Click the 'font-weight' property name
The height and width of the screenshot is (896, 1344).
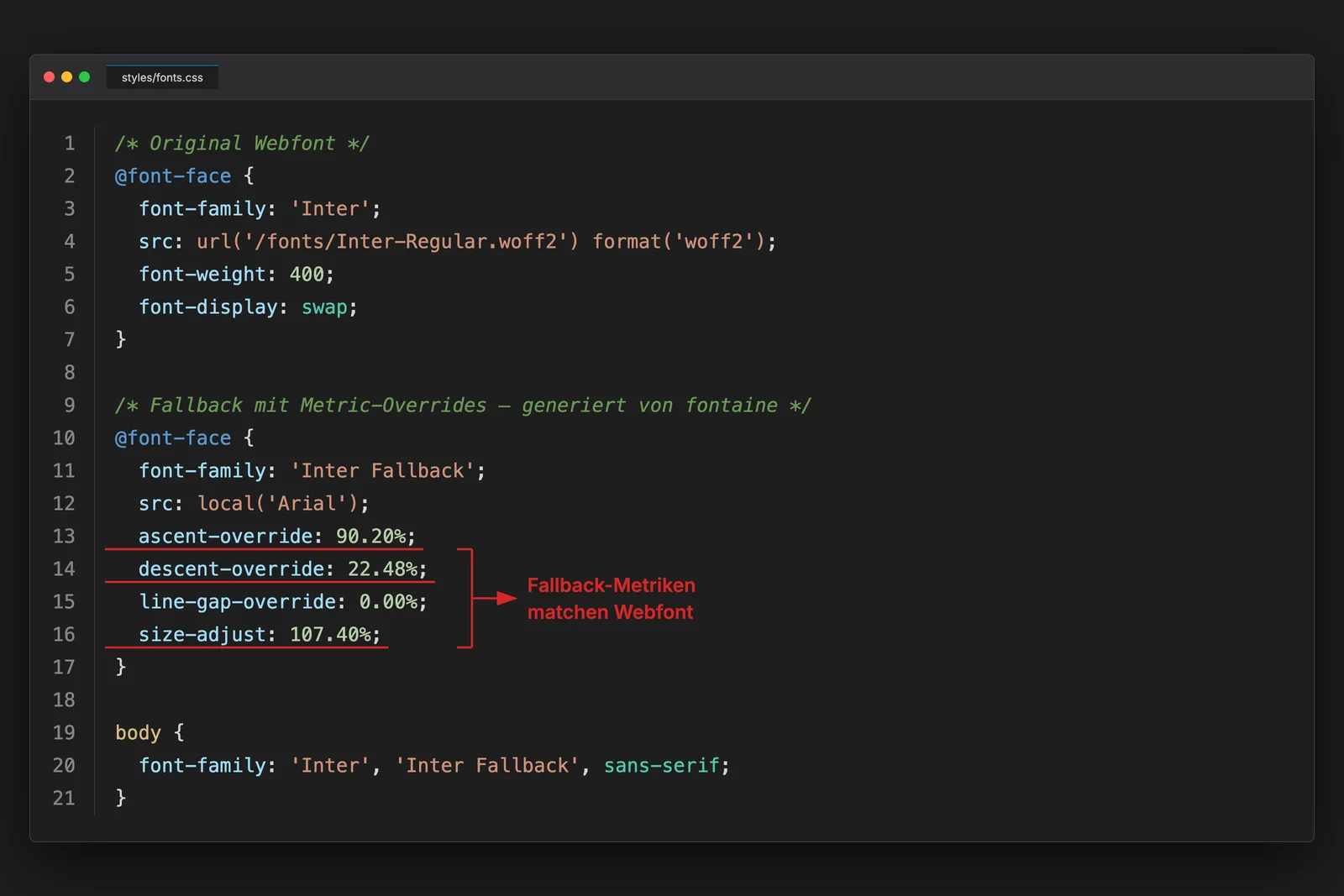202,275
